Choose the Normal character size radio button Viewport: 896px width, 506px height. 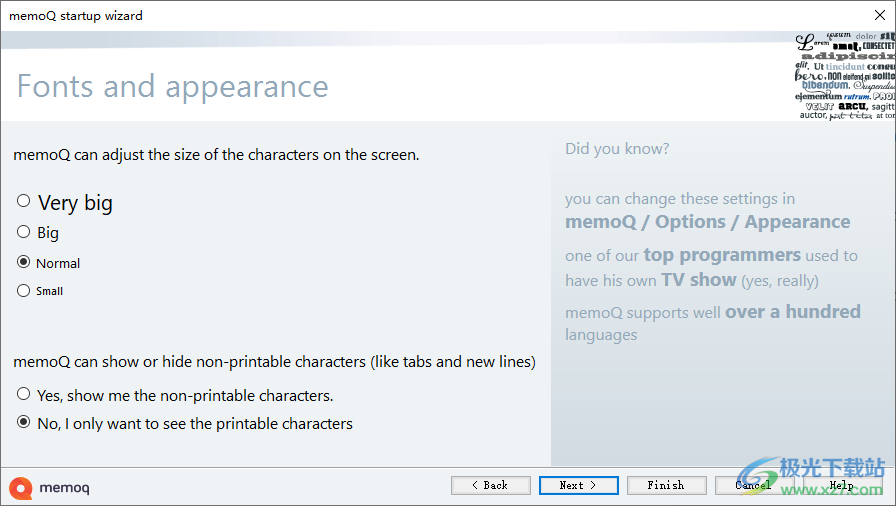(x=23, y=262)
